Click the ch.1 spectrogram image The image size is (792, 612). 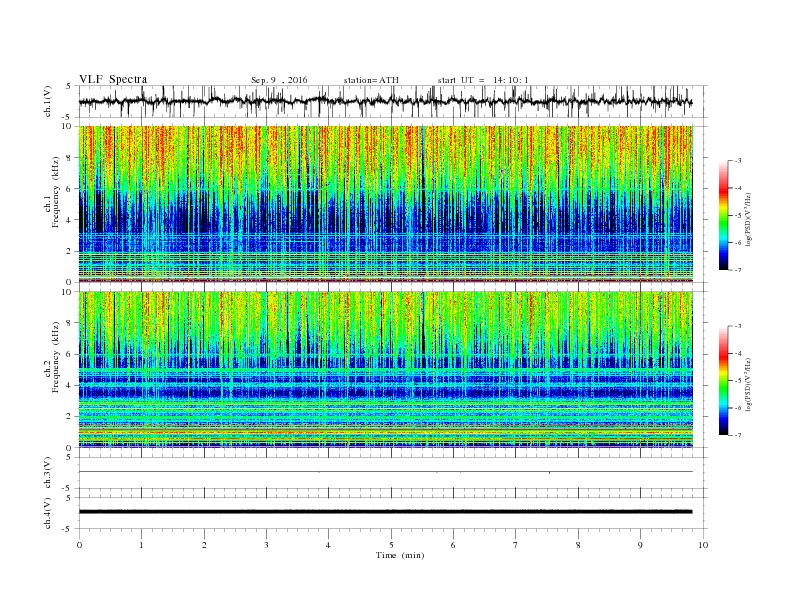[x=386, y=204]
